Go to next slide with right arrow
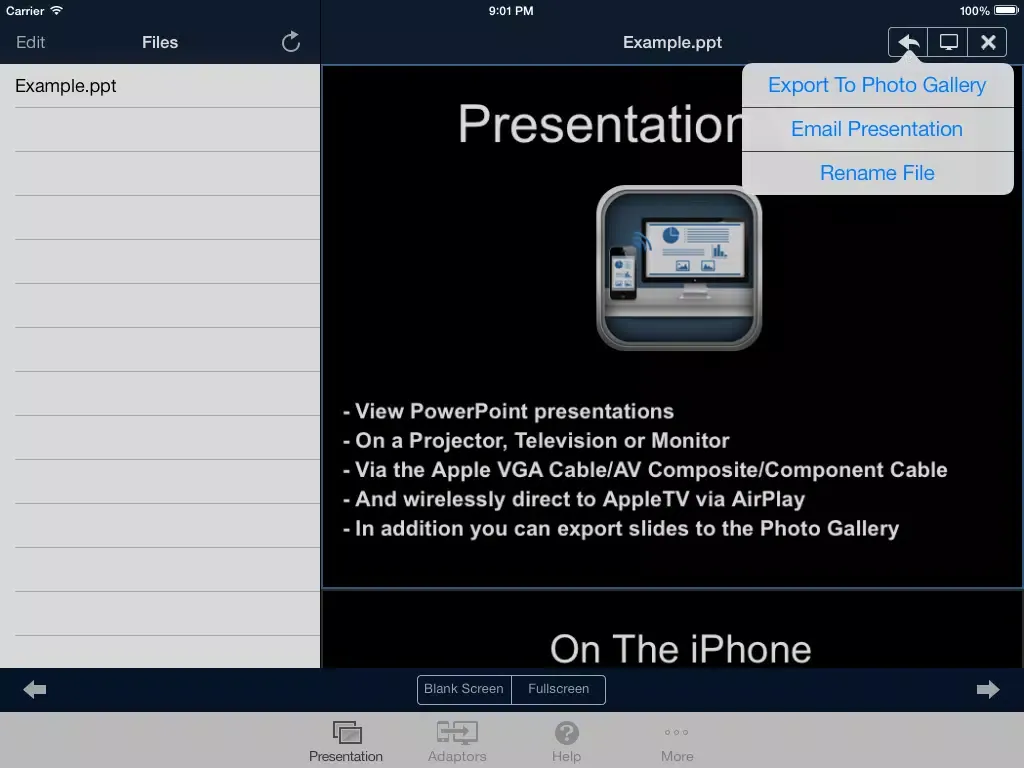Viewport: 1024px width, 768px height. coord(988,689)
